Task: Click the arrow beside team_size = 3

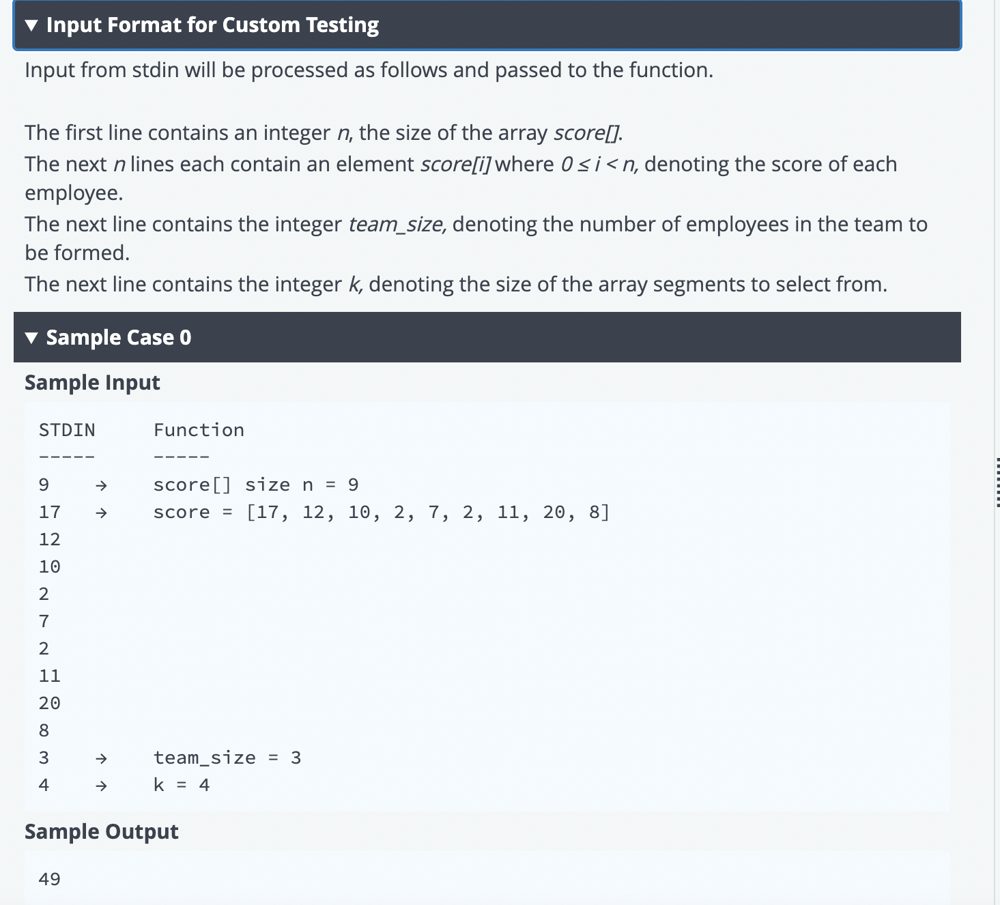Action: point(101,758)
